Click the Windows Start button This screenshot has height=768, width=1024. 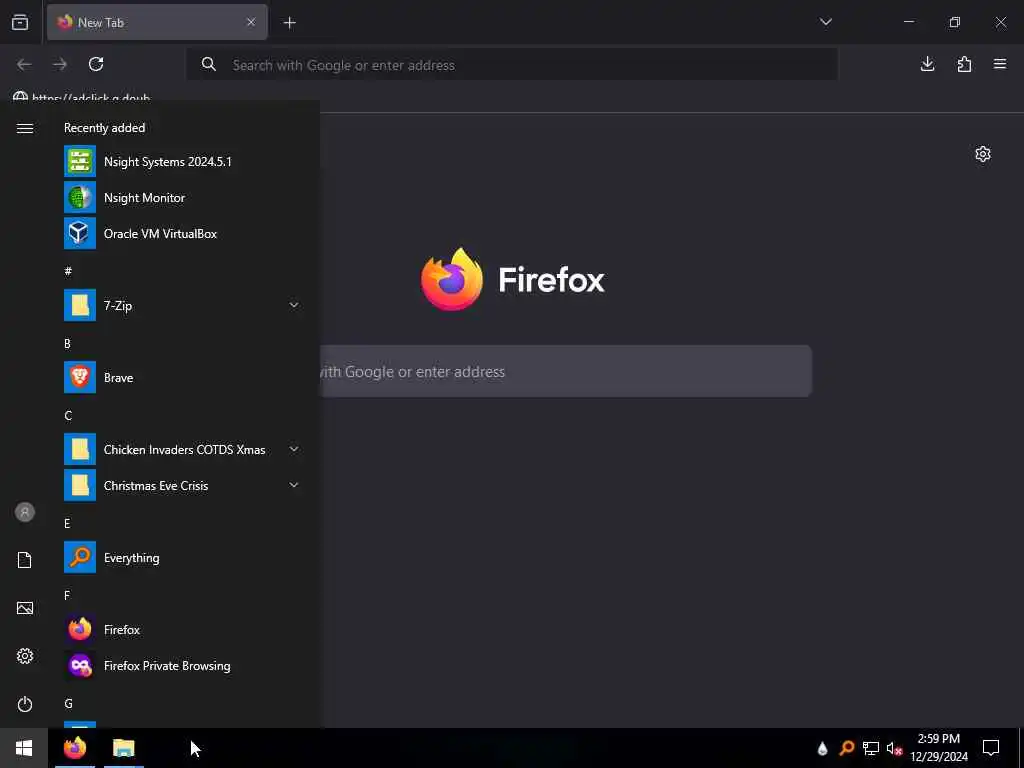[24, 748]
